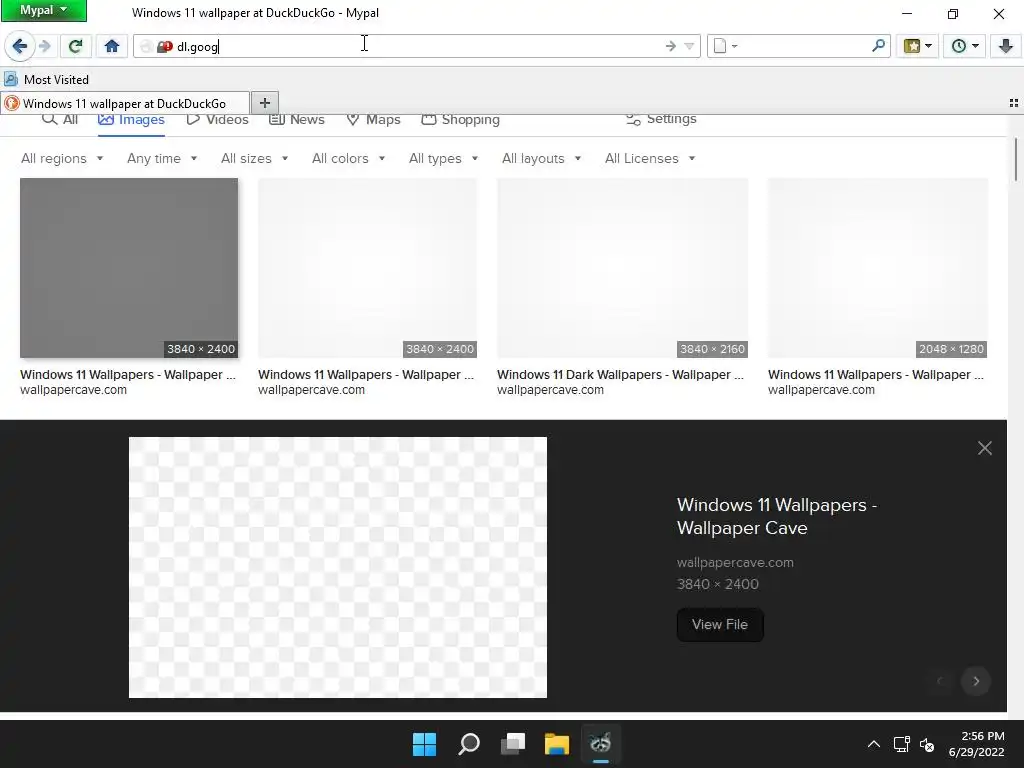Open DuckDuckGo Settings
Viewport: 1024px width, 768px height.
662,119
